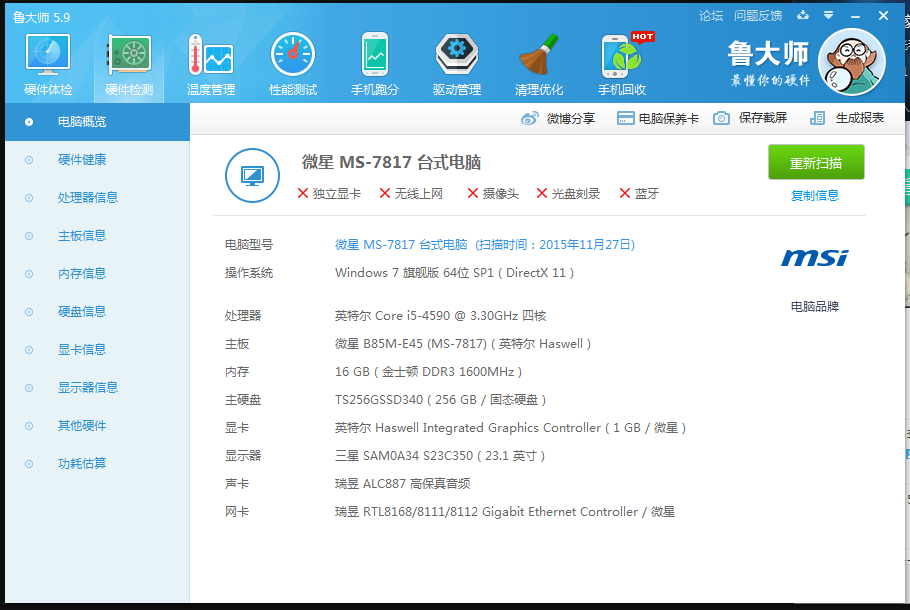The width and height of the screenshot is (910, 610).
Task: Select 电脑概览 in the sidebar
Action: (x=97, y=122)
